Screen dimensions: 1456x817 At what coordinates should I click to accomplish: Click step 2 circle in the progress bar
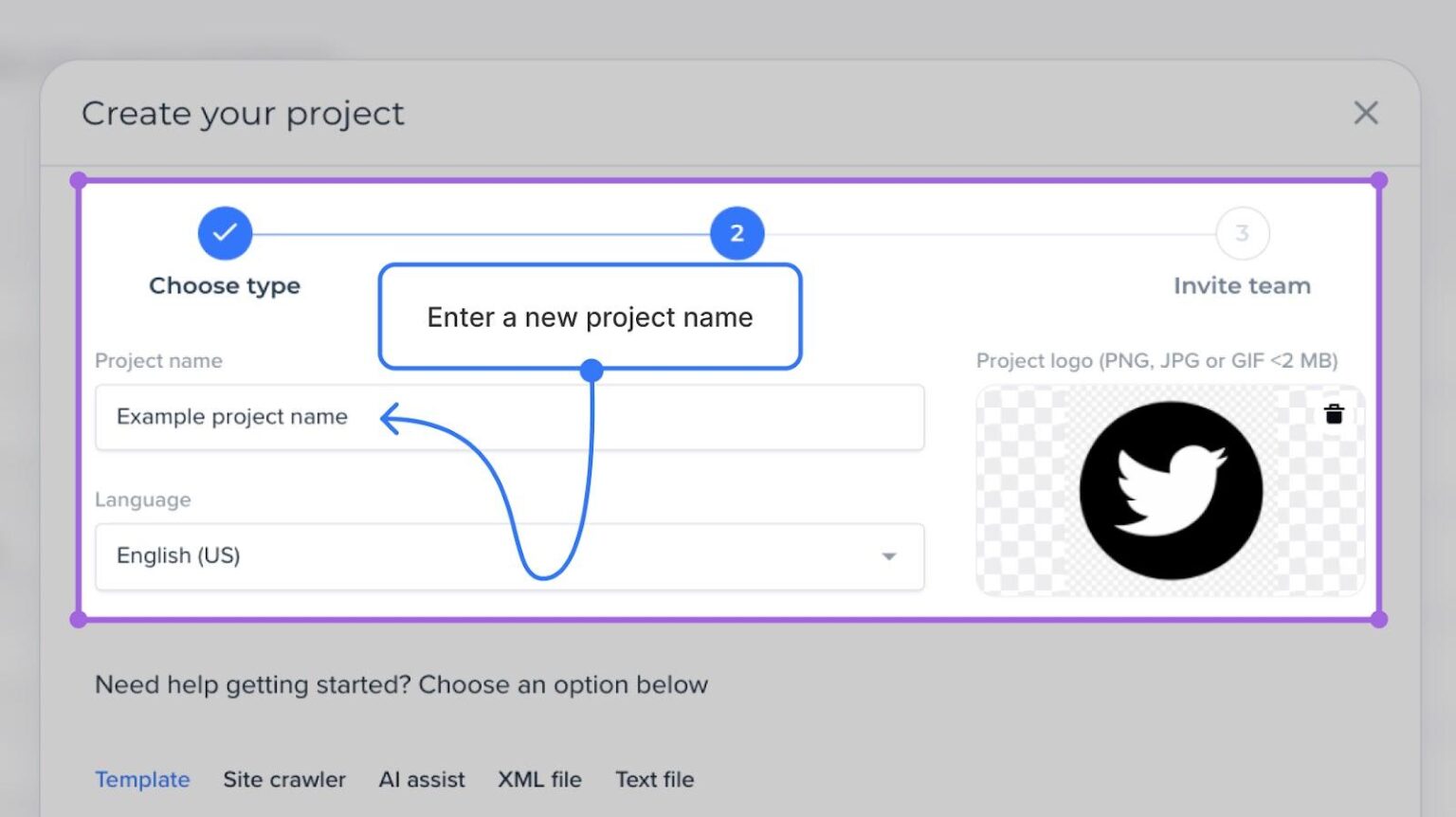point(737,232)
